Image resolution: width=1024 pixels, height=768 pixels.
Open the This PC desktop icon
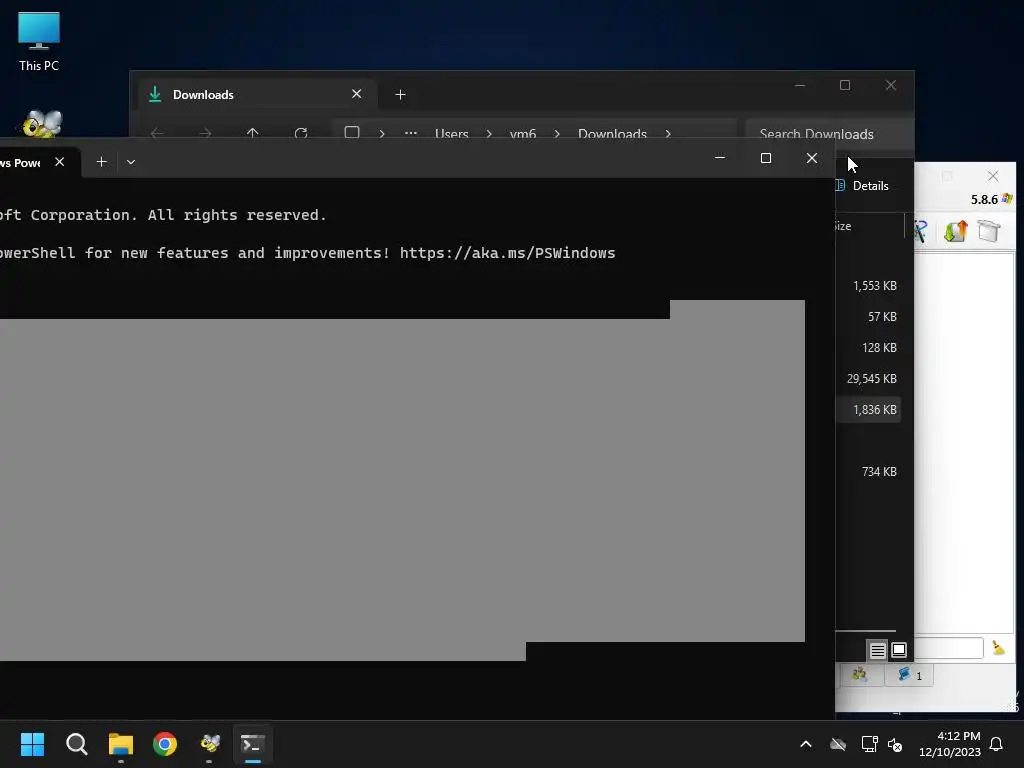click(39, 42)
